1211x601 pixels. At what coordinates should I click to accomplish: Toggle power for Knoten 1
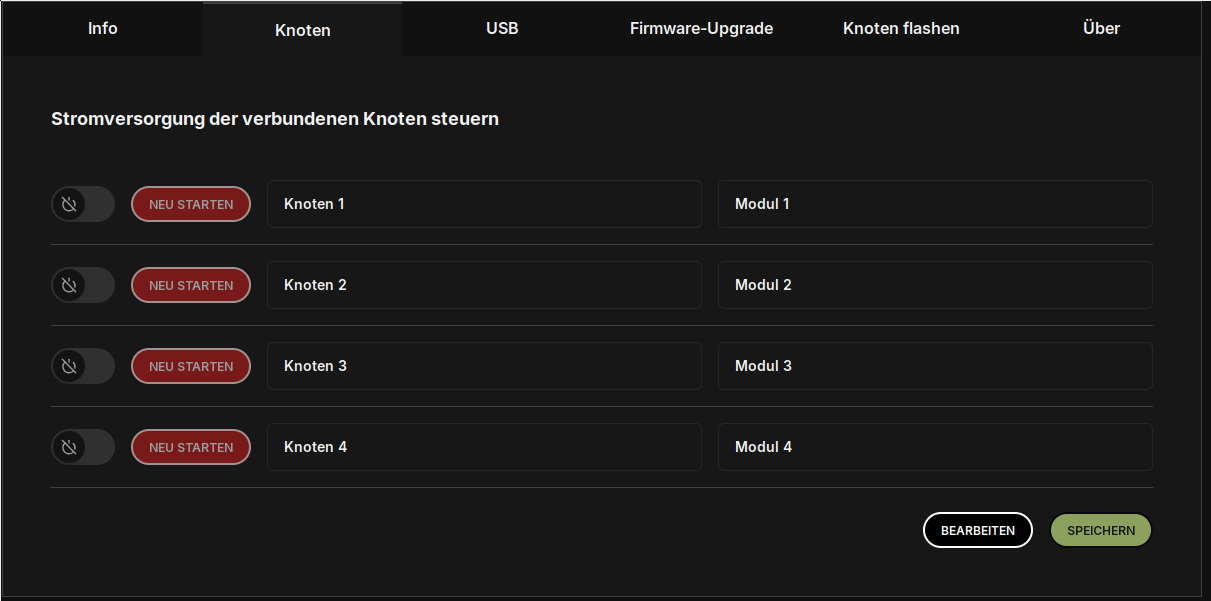[83, 204]
